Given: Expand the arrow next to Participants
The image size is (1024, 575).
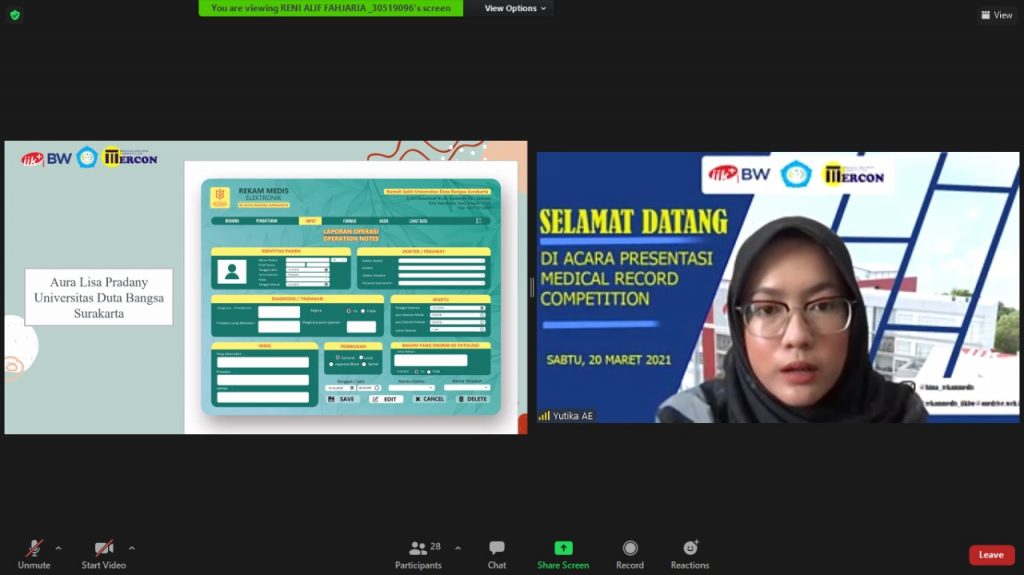Looking at the screenshot, I should pyautogui.click(x=458, y=548).
